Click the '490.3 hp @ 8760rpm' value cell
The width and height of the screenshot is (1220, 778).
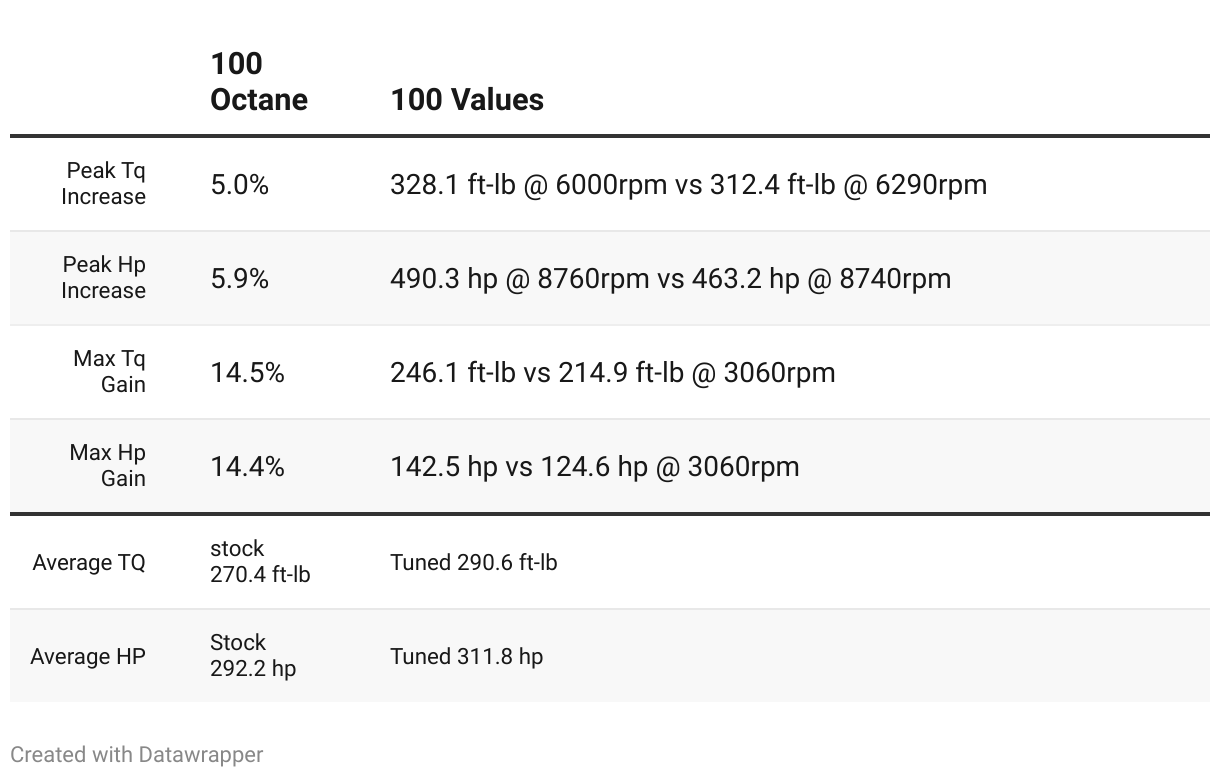tap(670, 279)
